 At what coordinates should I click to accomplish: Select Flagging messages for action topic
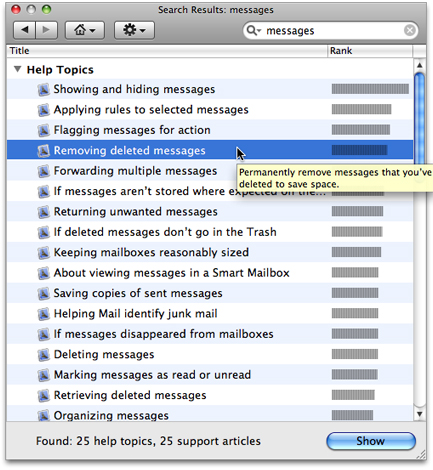(210, 130)
